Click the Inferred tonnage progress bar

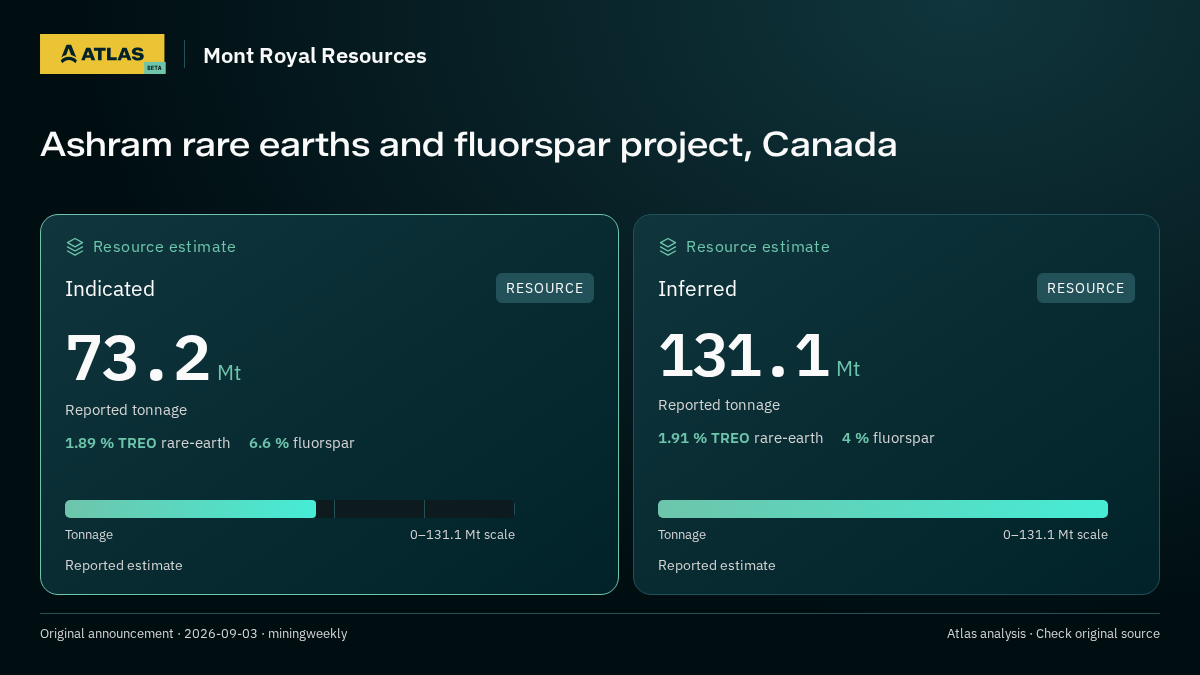(x=883, y=509)
